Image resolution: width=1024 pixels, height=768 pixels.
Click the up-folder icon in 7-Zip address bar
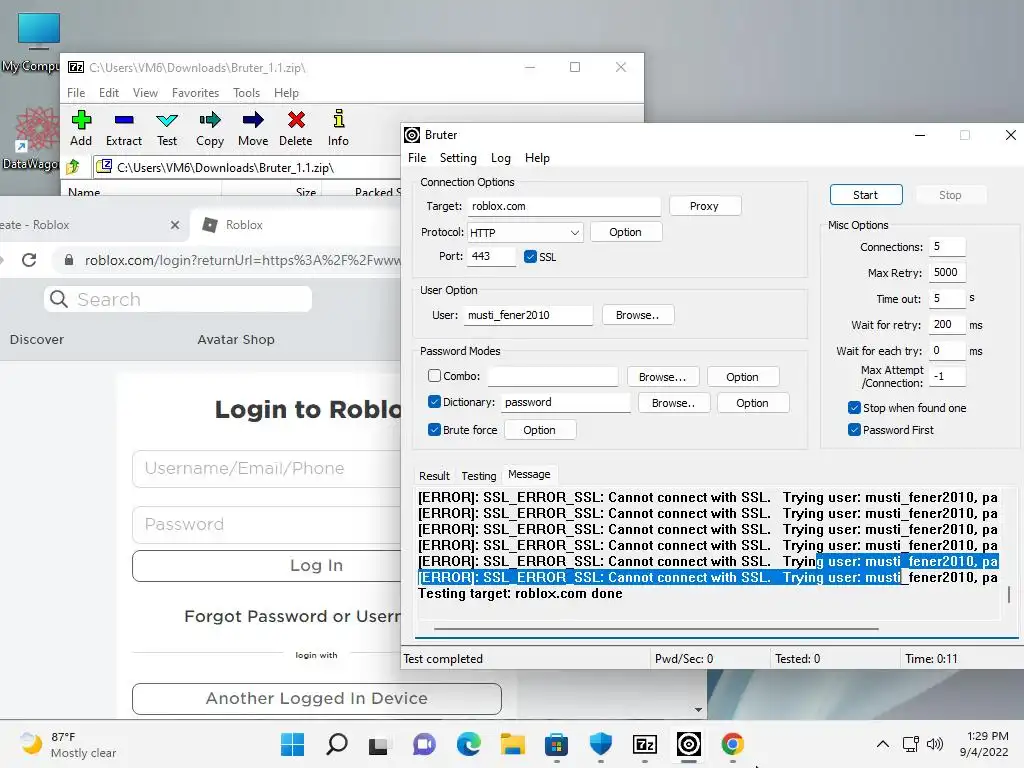click(73, 167)
